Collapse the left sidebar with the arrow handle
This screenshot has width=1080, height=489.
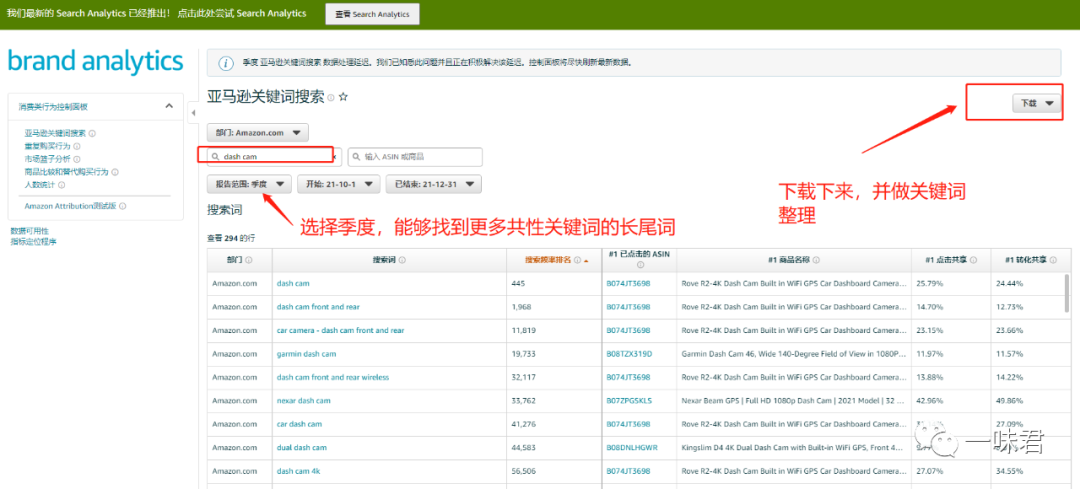(x=193, y=112)
